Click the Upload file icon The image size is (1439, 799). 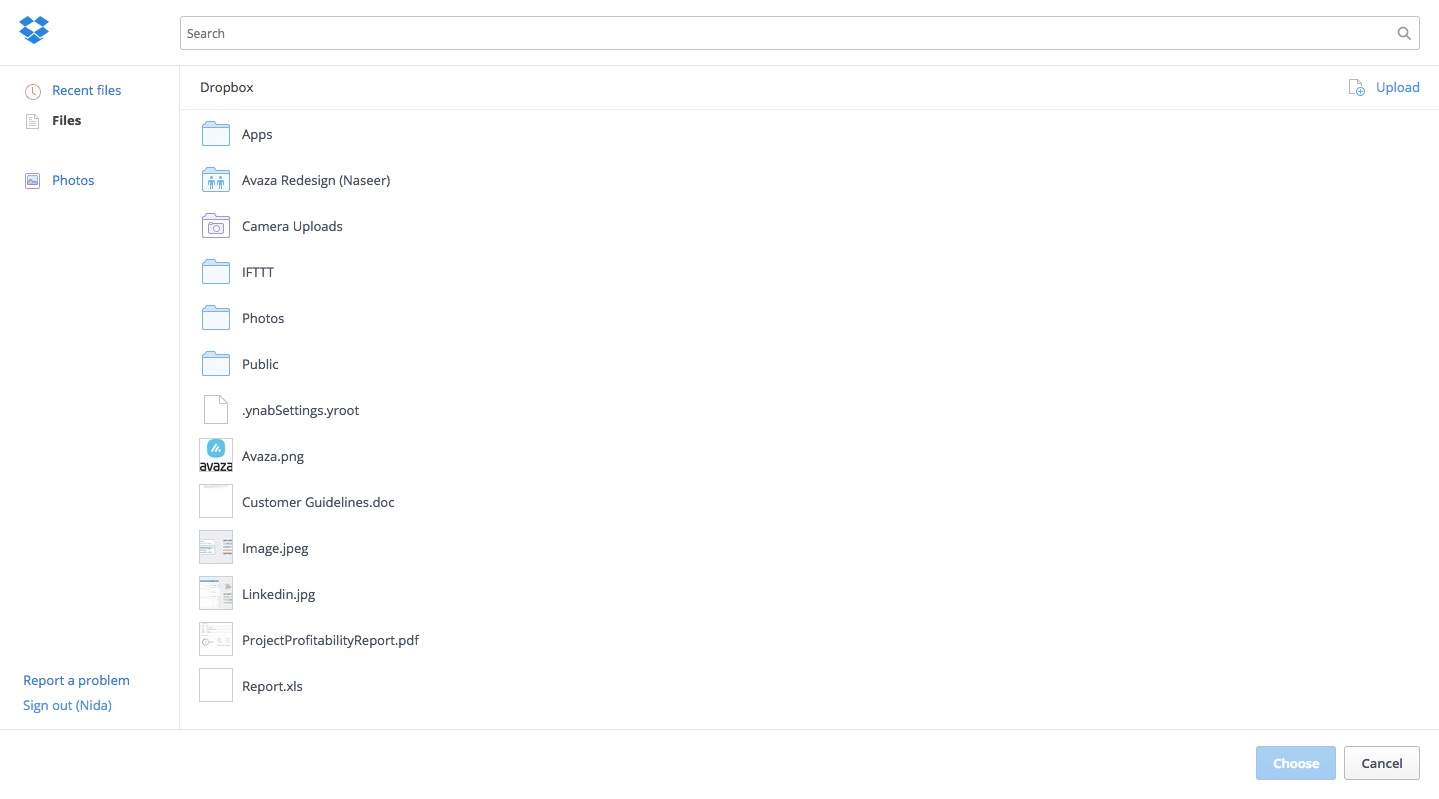click(x=1357, y=88)
